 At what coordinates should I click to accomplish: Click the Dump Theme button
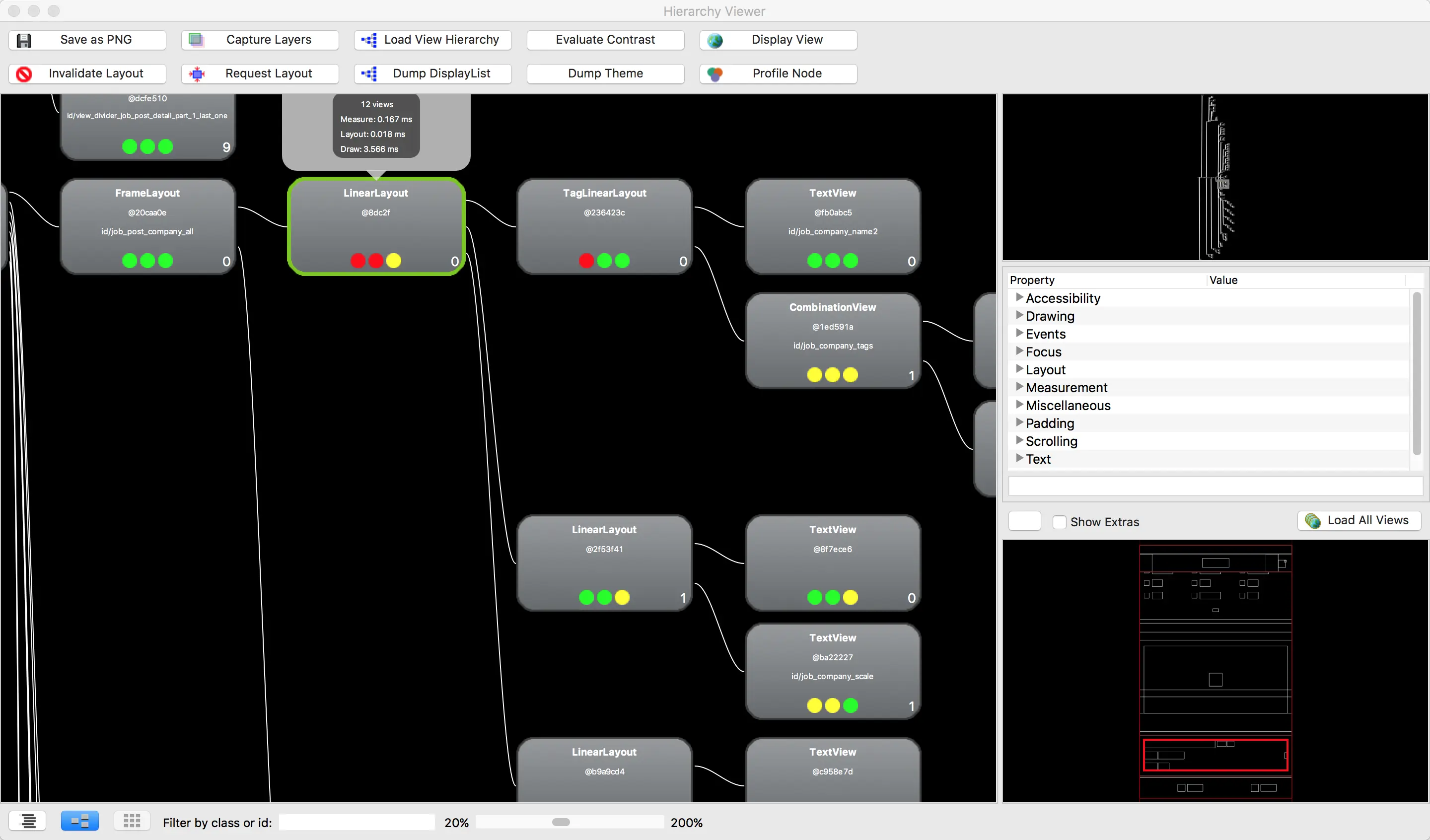tap(605, 74)
